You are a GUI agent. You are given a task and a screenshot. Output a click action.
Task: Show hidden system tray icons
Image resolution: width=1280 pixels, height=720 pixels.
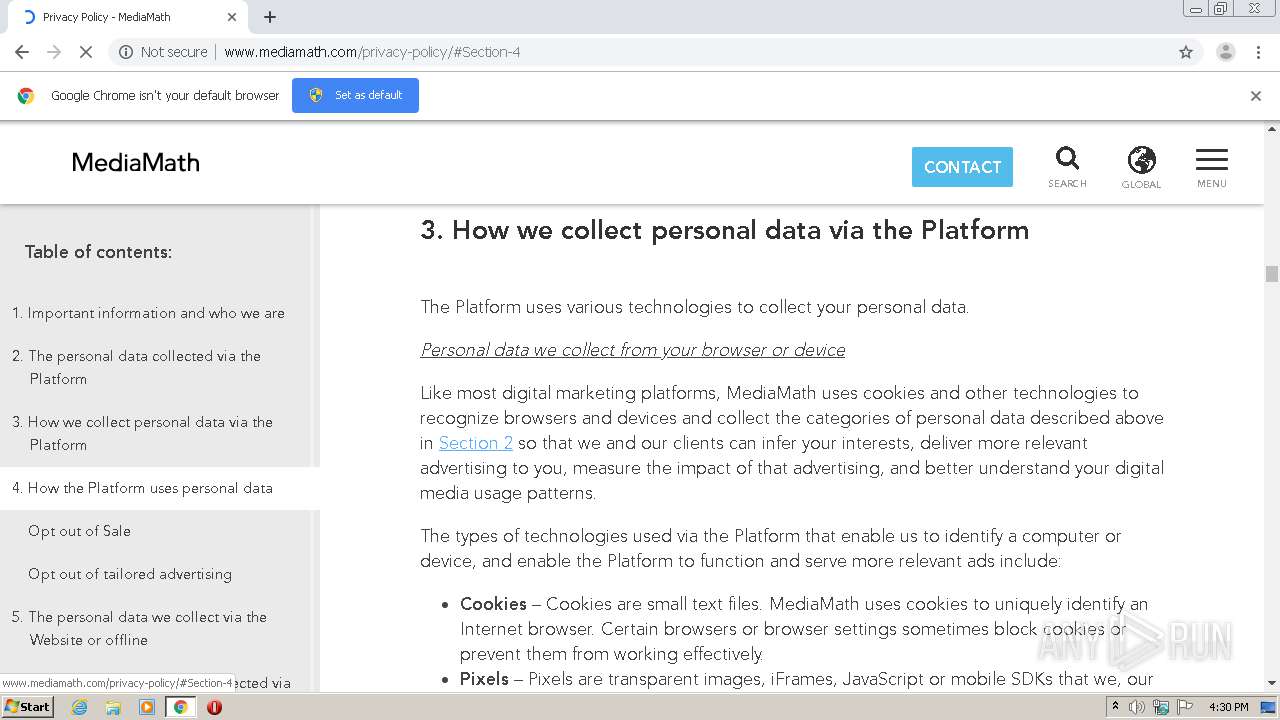[x=1115, y=707]
